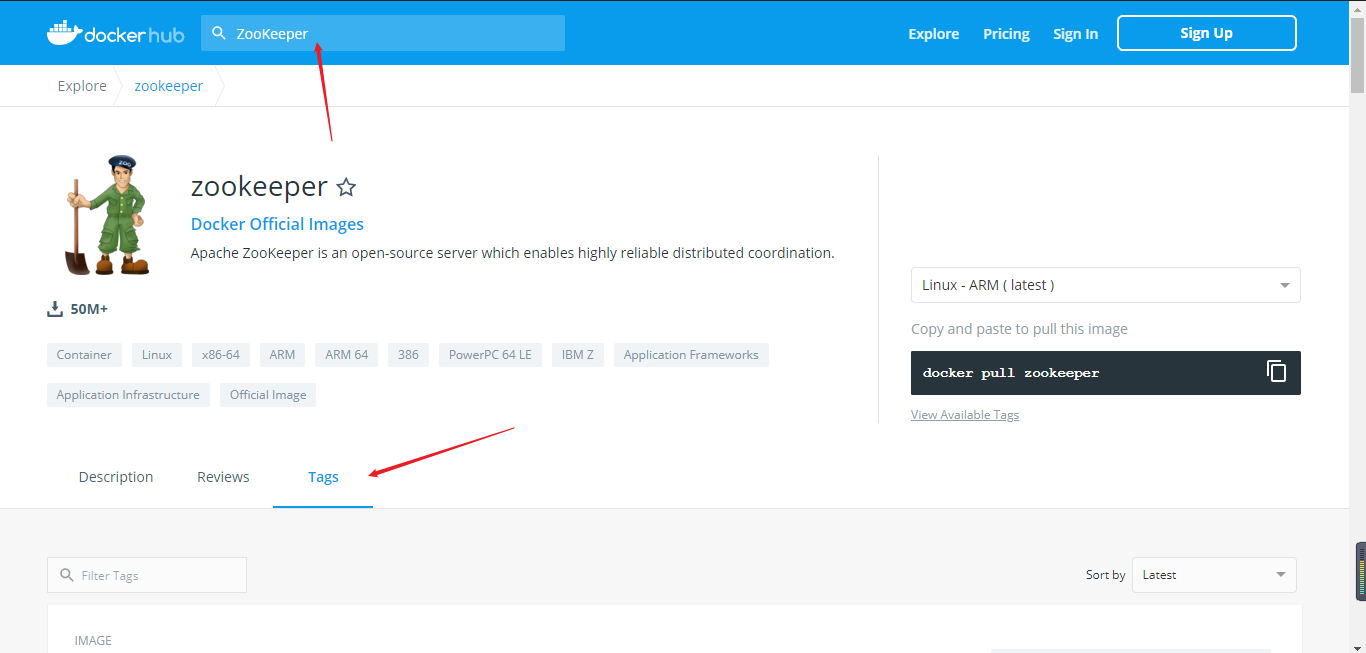Click the Pricing menu item
Image resolution: width=1366 pixels, height=653 pixels.
[1005, 33]
